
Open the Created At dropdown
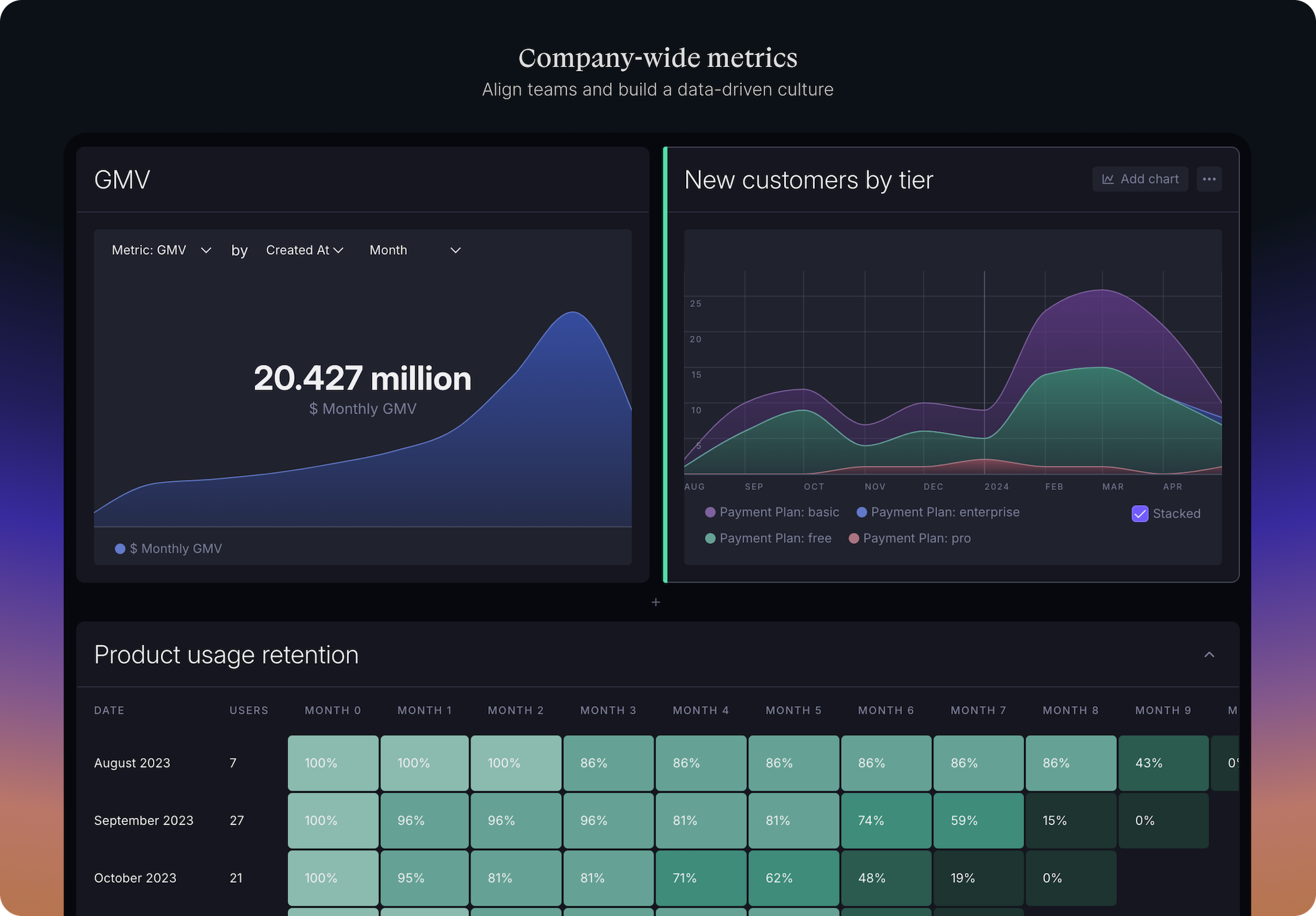point(304,250)
